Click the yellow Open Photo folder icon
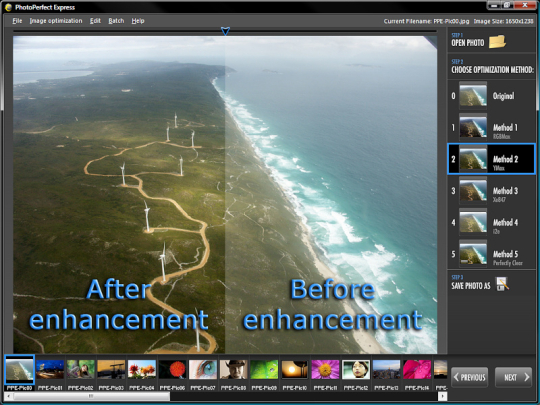The image size is (540, 405). point(497,42)
